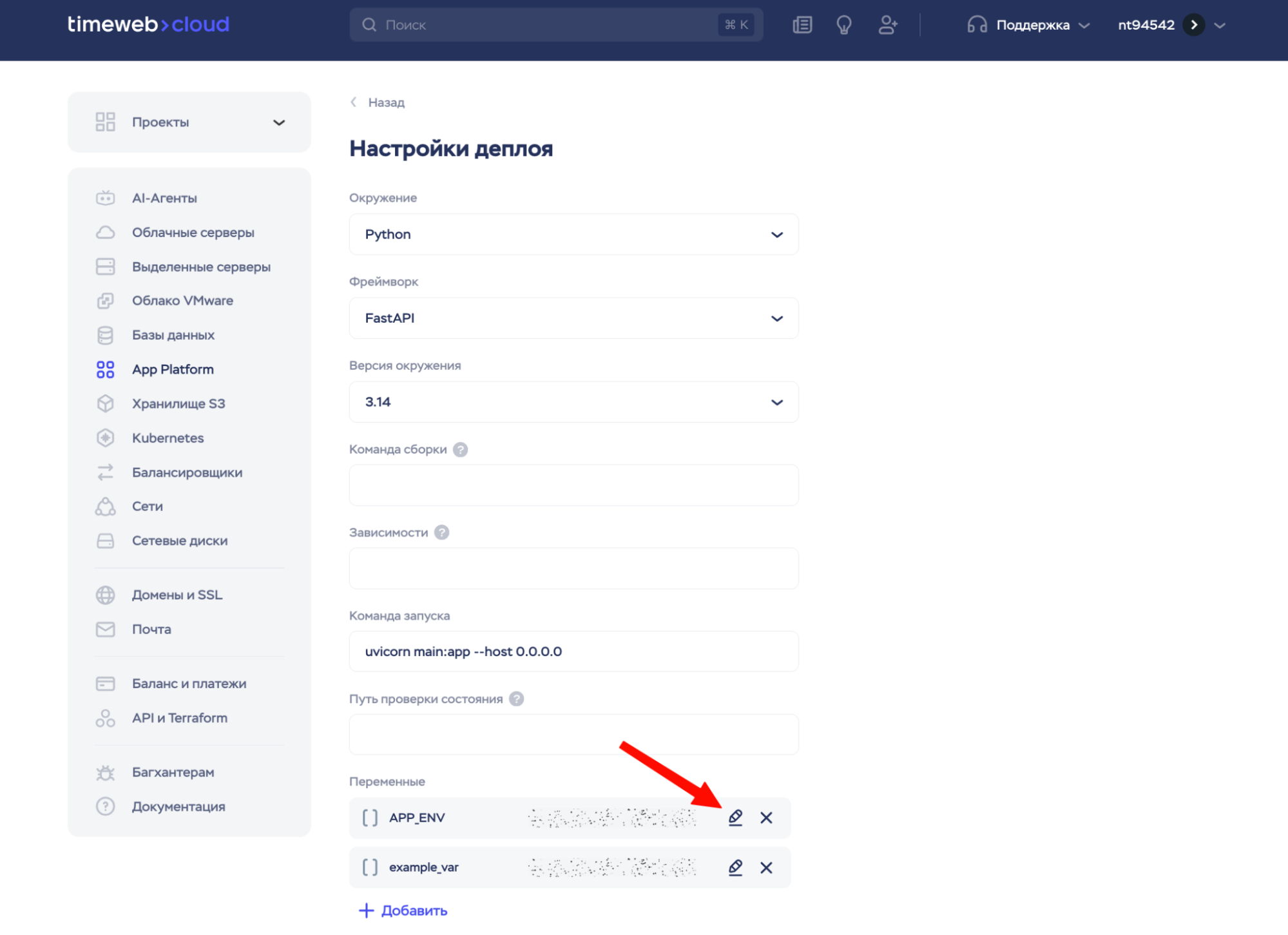Delete the example_var variable
The height and width of the screenshot is (935, 1288).
765,867
